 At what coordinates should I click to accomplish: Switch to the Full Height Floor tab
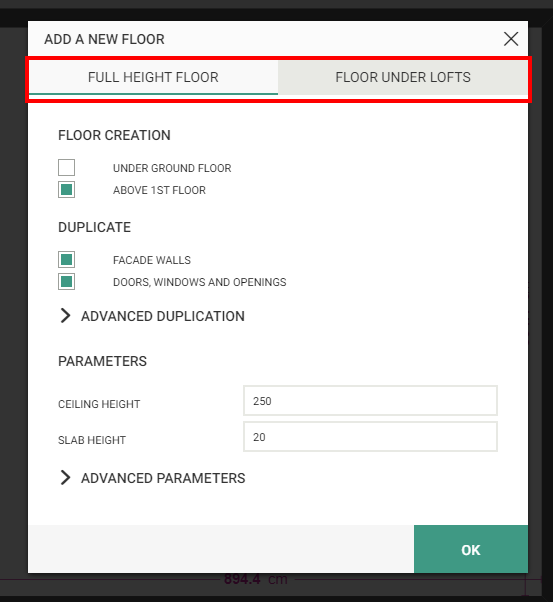pyautogui.click(x=153, y=78)
